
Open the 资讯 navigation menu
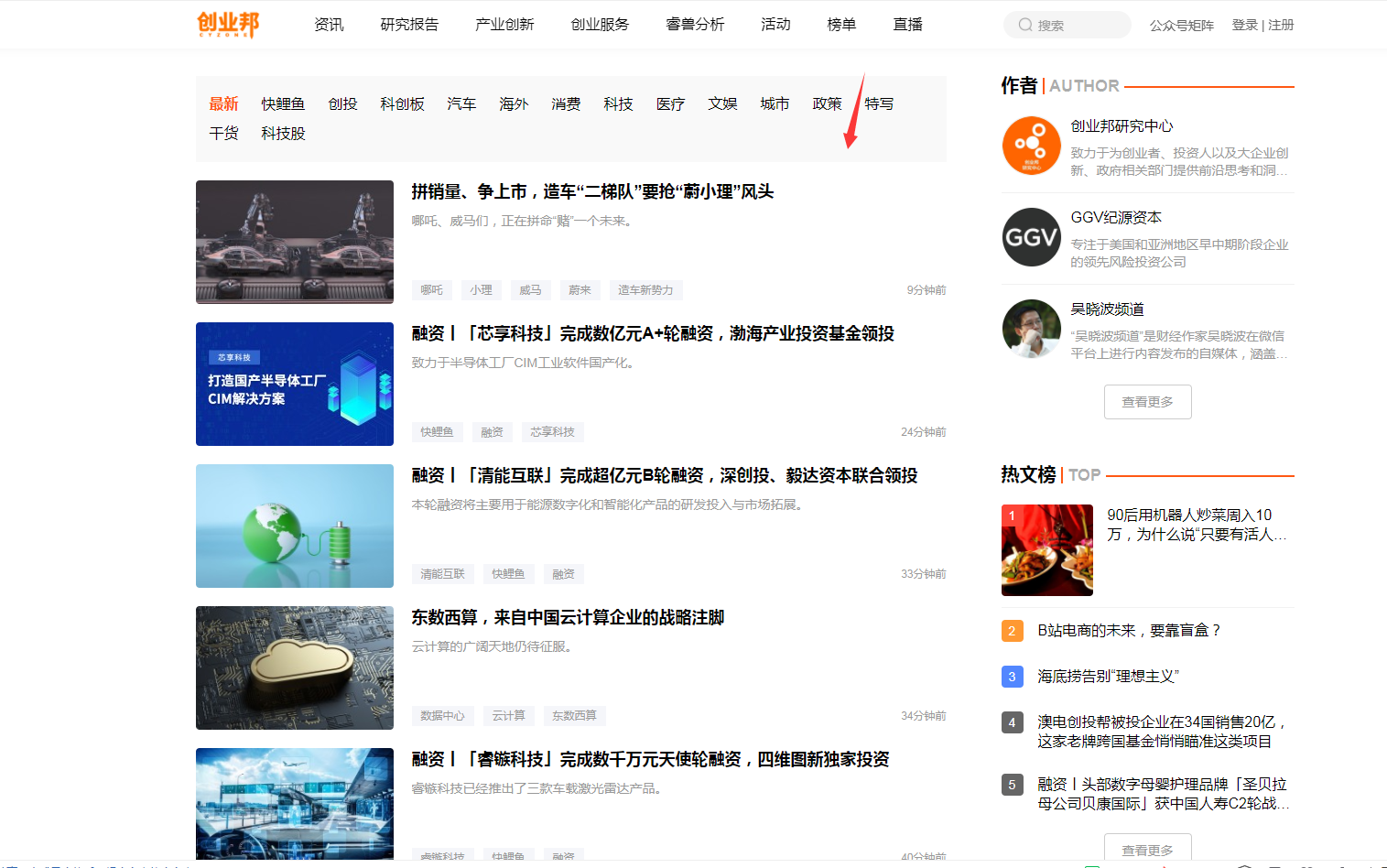(x=329, y=25)
